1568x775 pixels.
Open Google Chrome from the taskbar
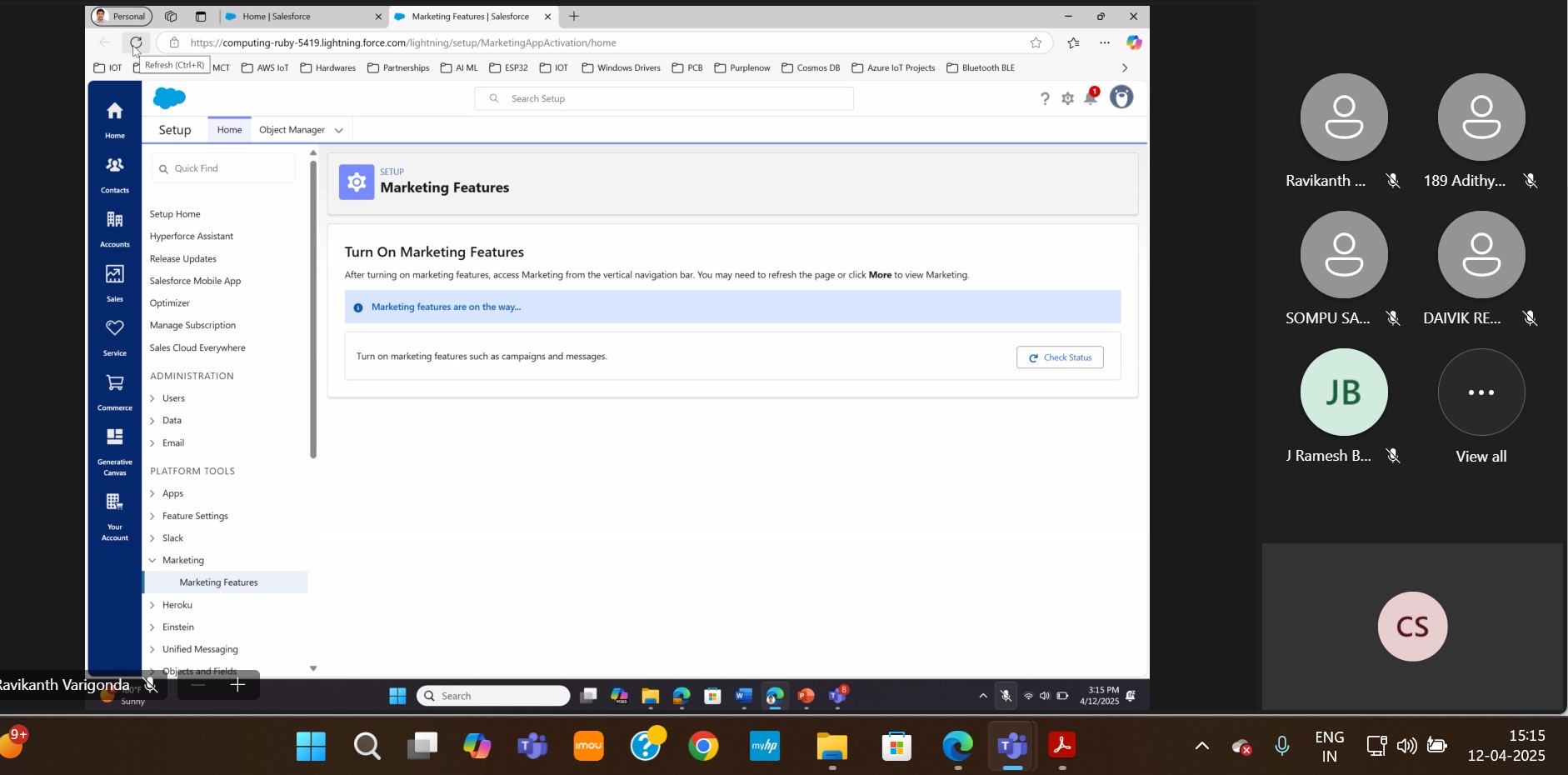click(x=703, y=746)
